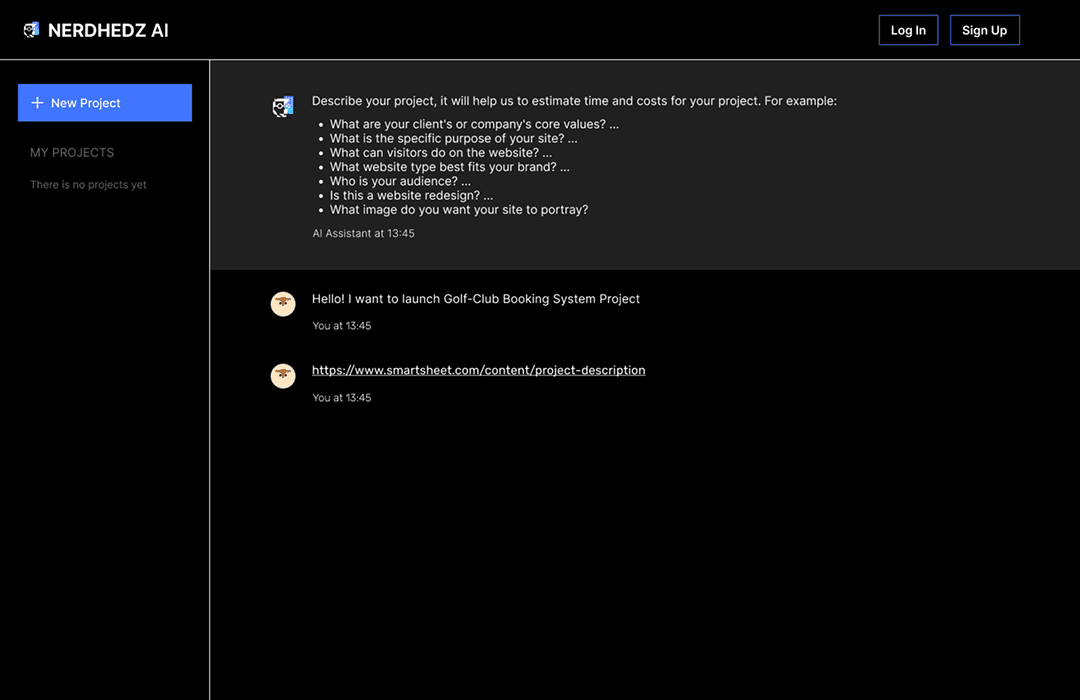Click your avatar next to the Golf-Club message
Image resolution: width=1080 pixels, height=700 pixels.
click(283, 303)
